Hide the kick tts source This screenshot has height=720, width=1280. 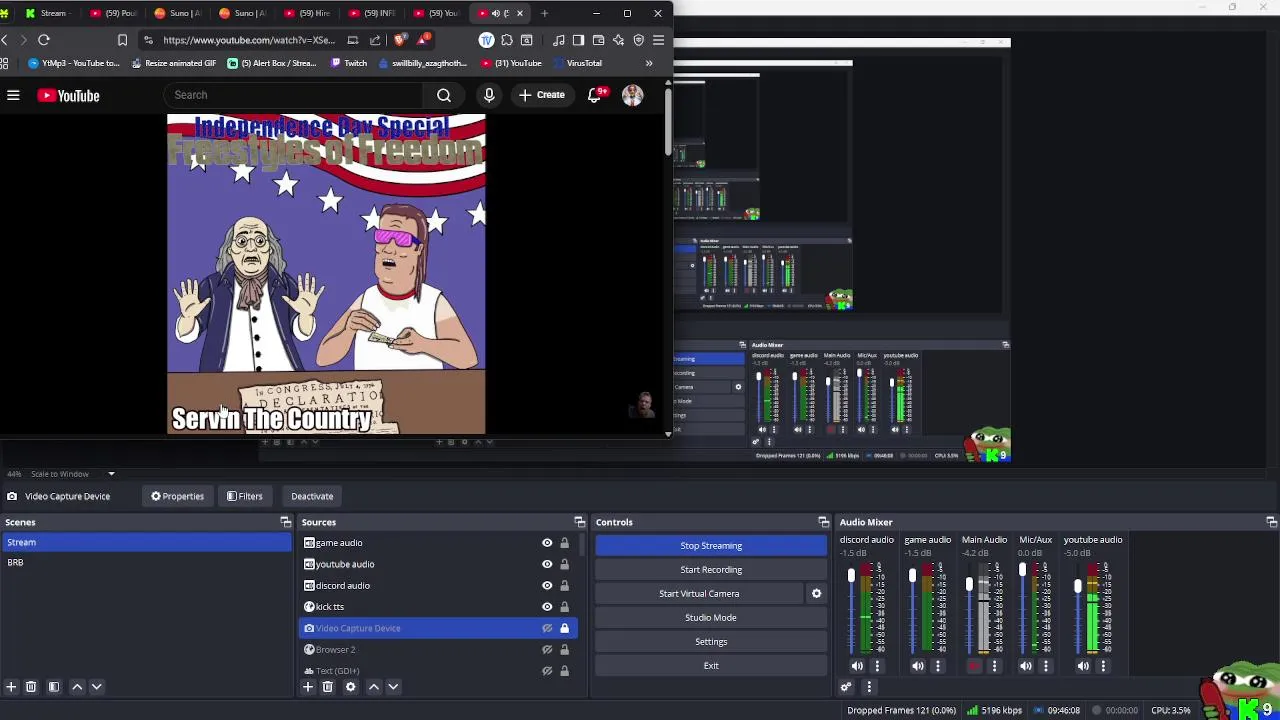(547, 607)
